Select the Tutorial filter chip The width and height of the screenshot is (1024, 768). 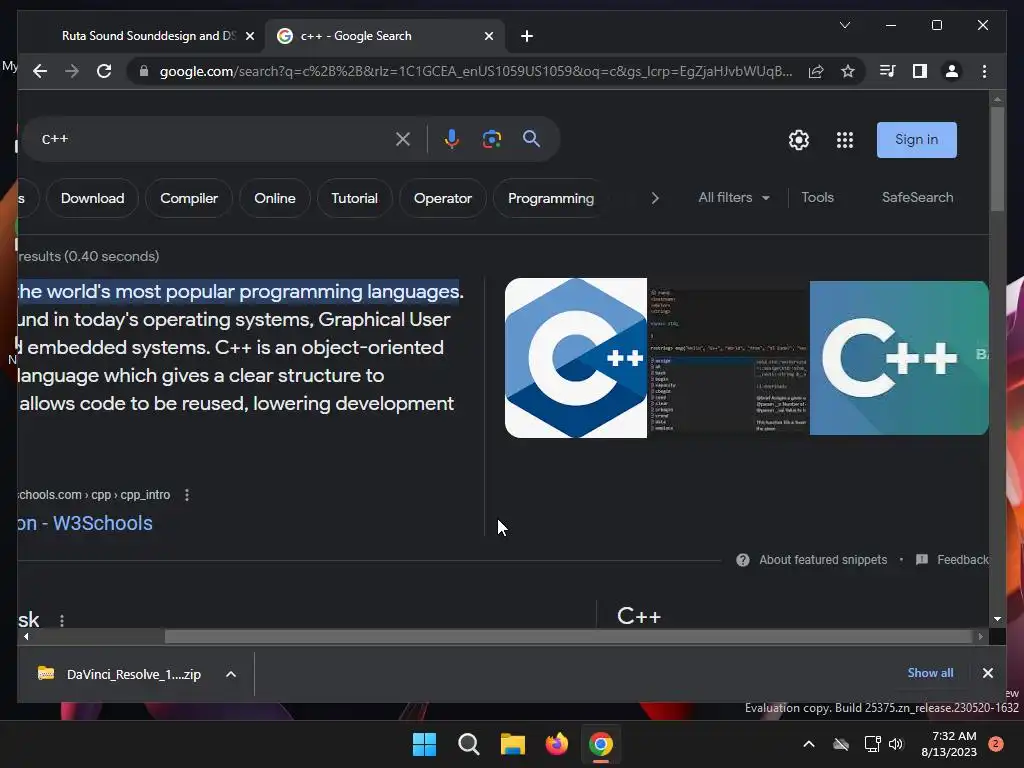354,198
